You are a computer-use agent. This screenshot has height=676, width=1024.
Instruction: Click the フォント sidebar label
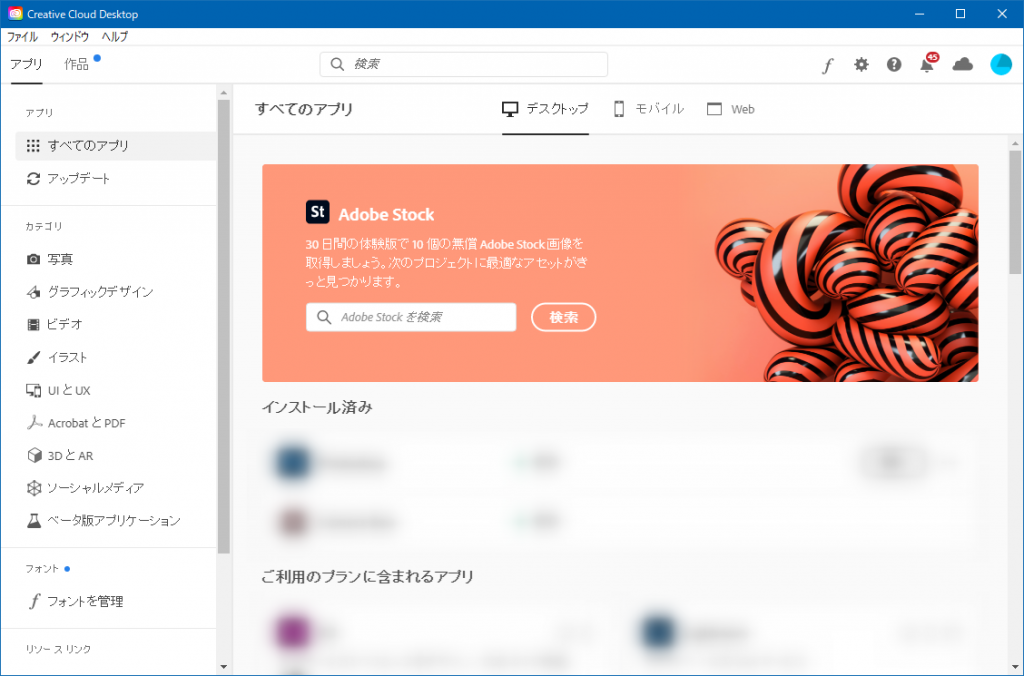coord(42,569)
